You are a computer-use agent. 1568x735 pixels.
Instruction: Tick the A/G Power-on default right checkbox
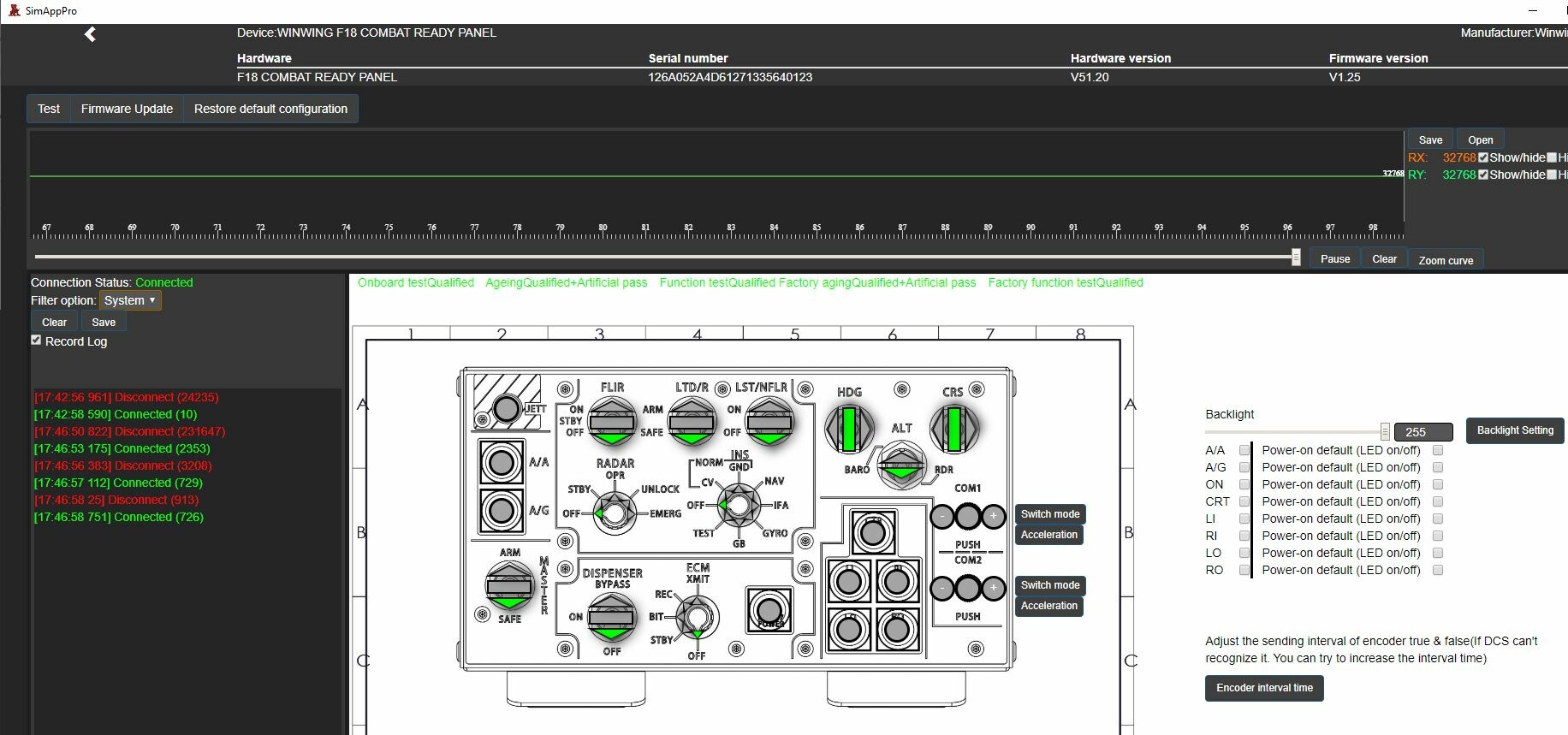(1438, 467)
